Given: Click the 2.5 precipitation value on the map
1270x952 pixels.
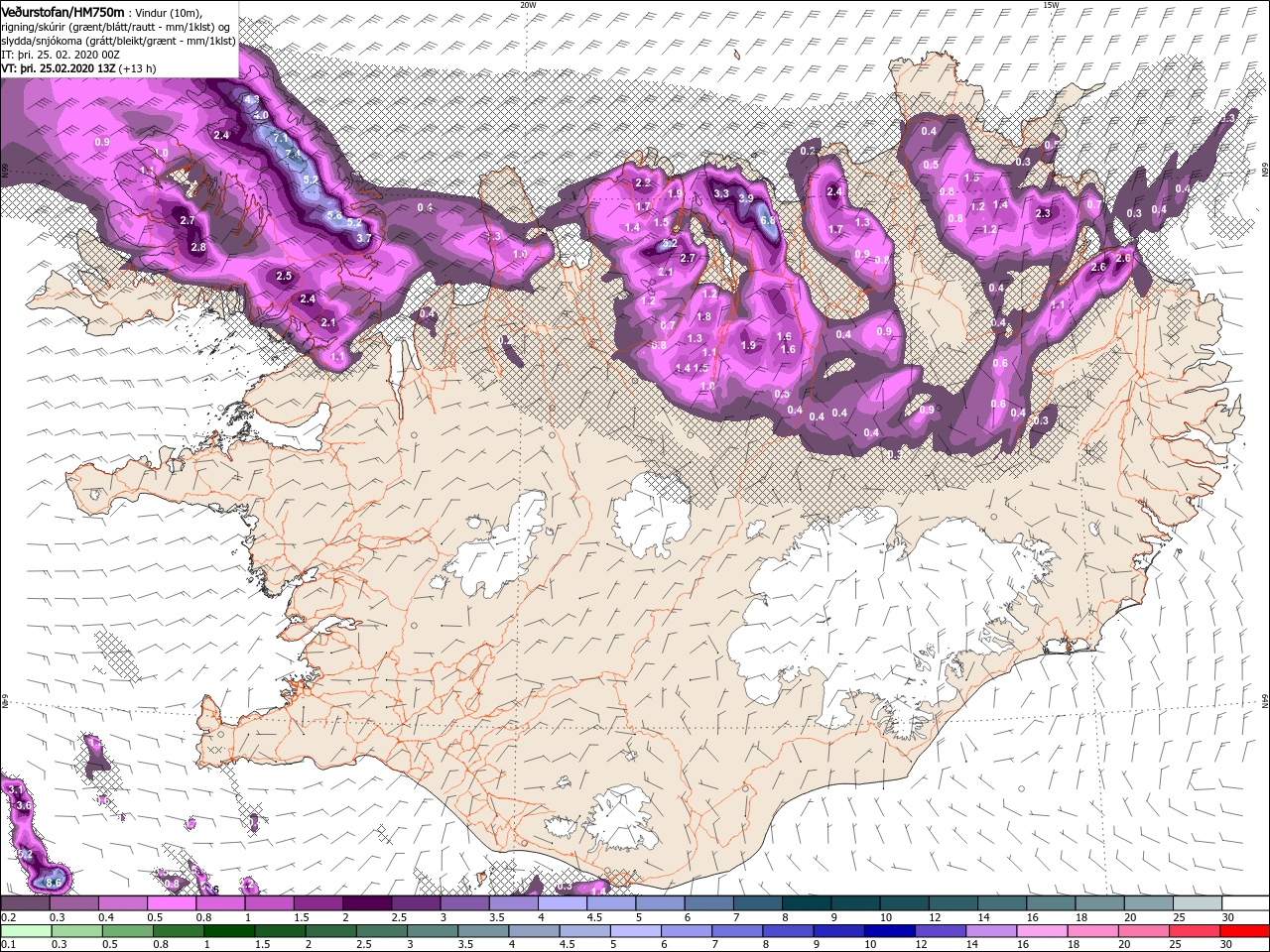Looking at the screenshot, I should point(284,277).
